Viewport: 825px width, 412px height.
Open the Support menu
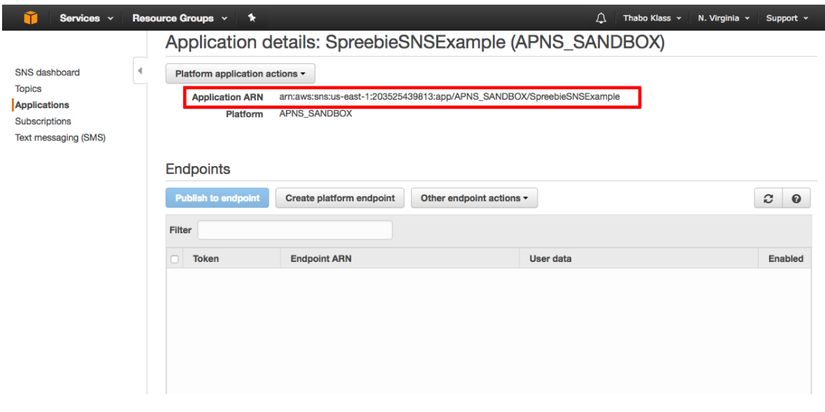click(787, 18)
